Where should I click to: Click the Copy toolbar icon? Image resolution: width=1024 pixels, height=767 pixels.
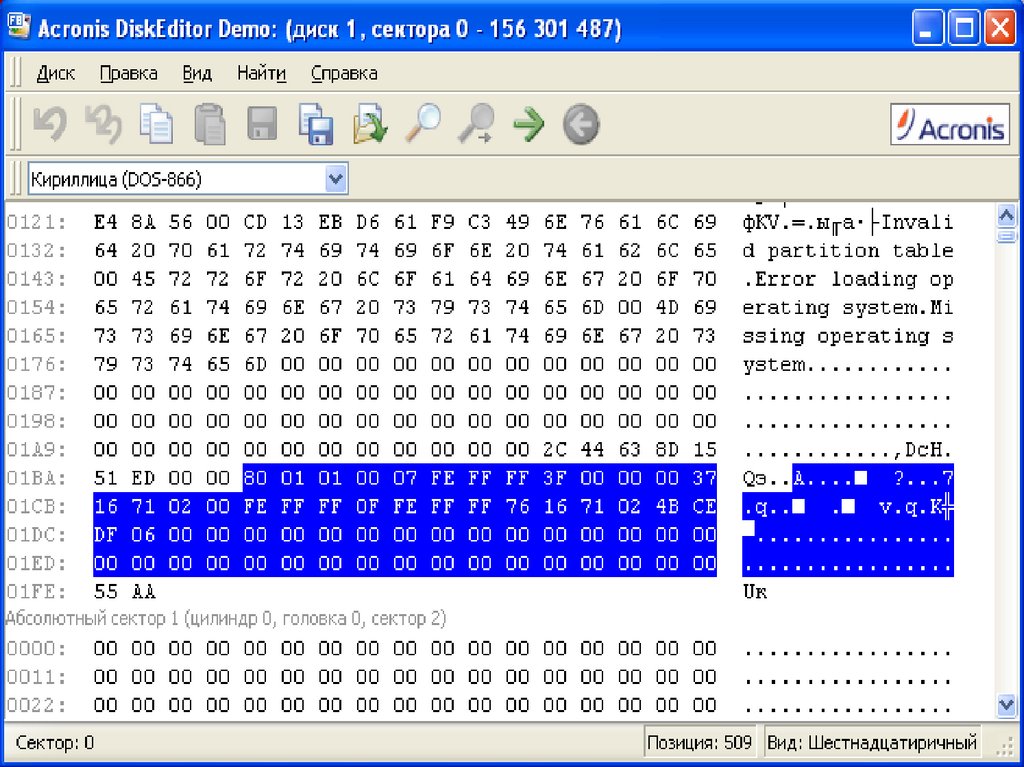(x=156, y=123)
